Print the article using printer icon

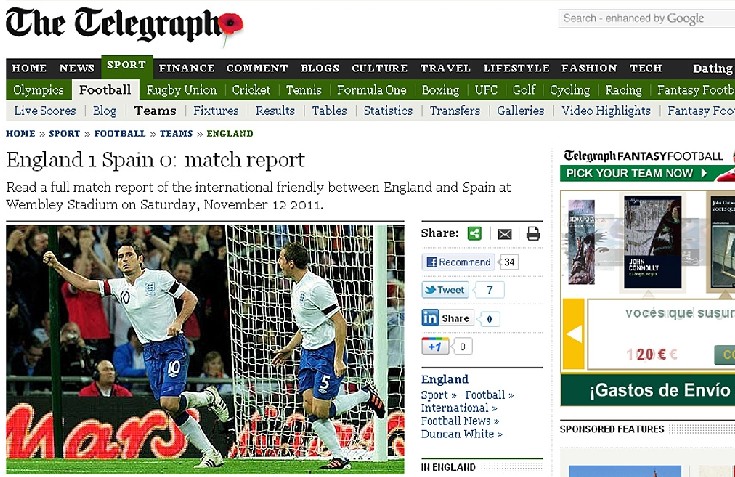533,233
